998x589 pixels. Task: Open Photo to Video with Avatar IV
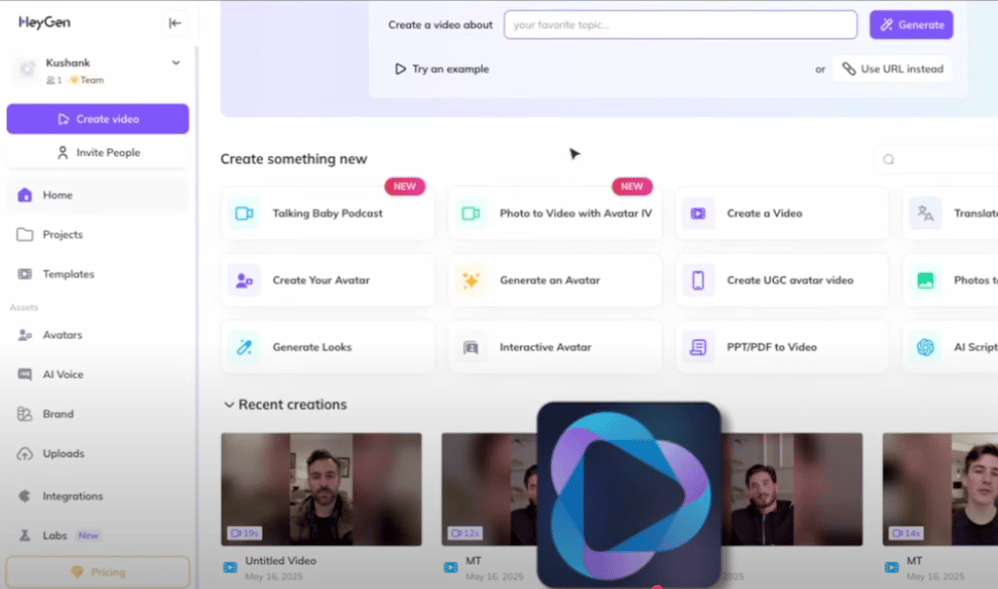[x=555, y=213]
